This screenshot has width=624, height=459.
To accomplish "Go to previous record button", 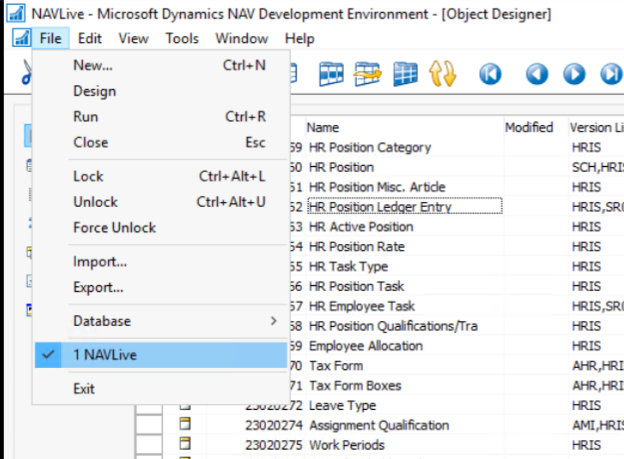I will (x=537, y=74).
